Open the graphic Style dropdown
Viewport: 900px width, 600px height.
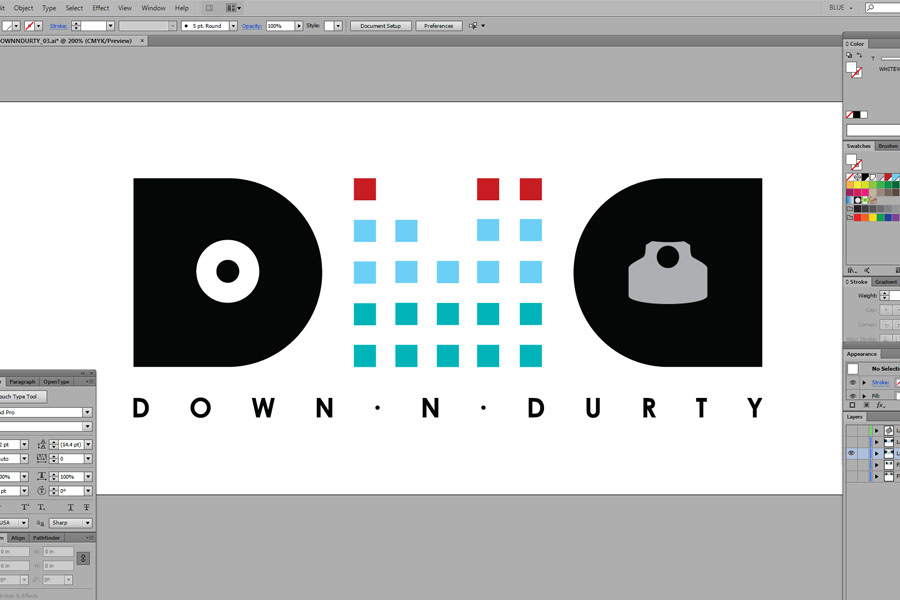[x=338, y=26]
